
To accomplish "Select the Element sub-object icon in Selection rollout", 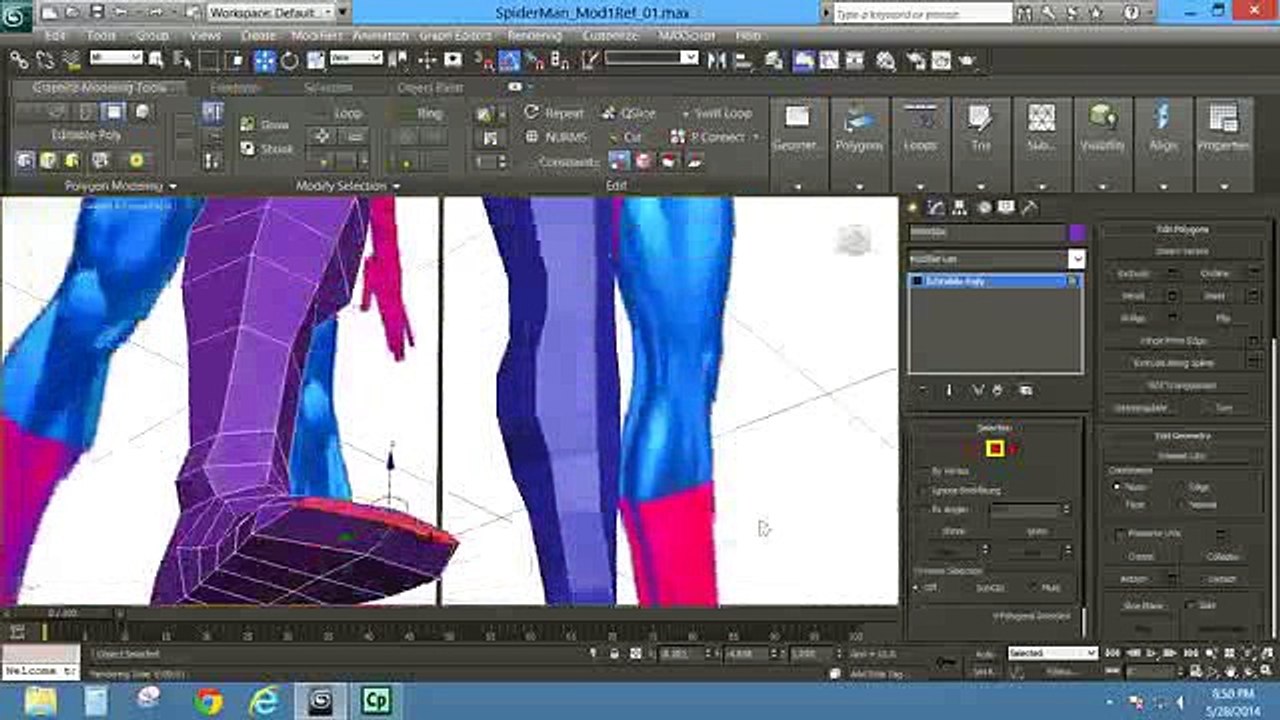I will click(1014, 450).
